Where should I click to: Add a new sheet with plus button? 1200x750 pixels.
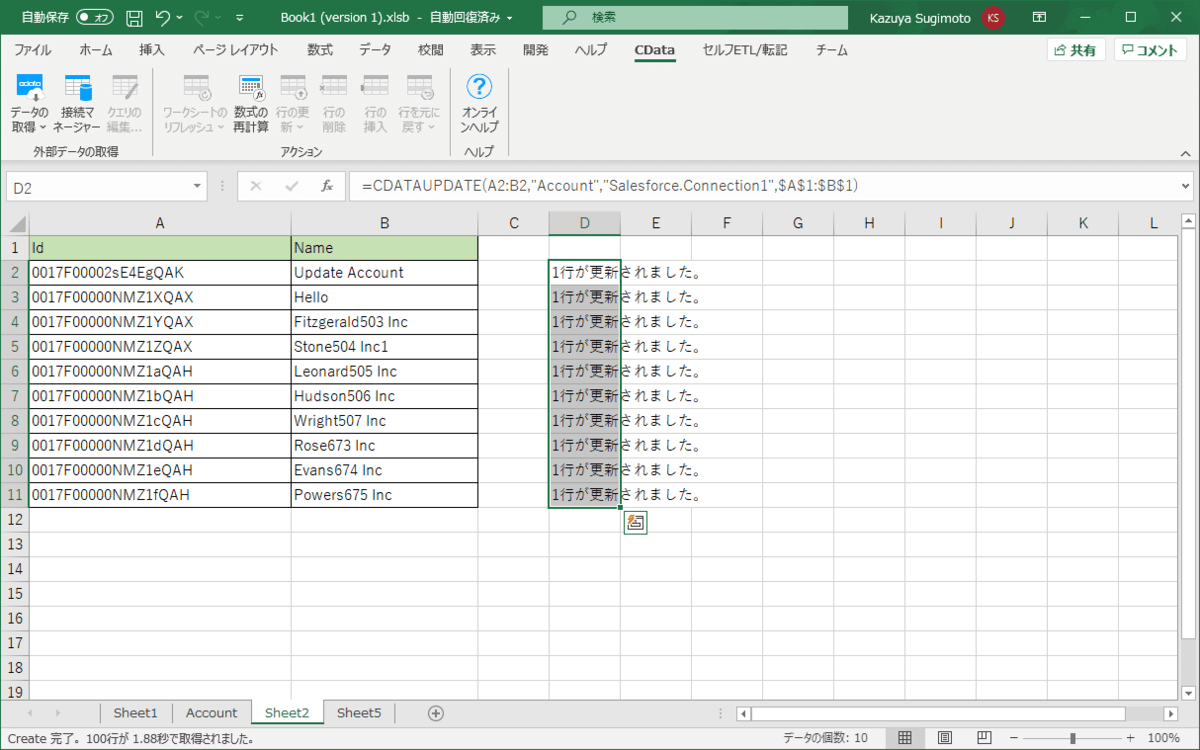tap(435, 713)
